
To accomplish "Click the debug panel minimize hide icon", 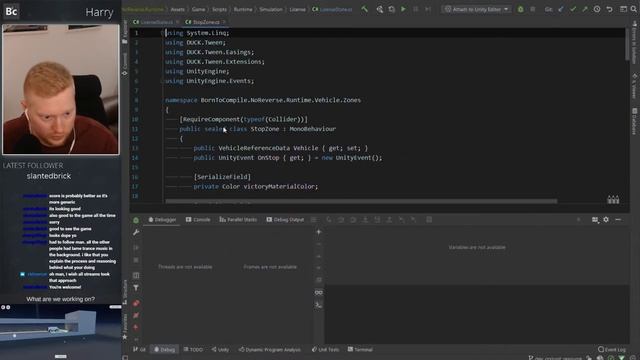I will click(618, 220).
